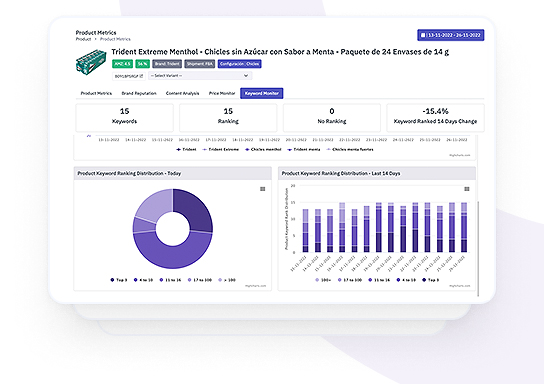
Task: Click the Brand: Trident badge
Action: click(x=167, y=64)
